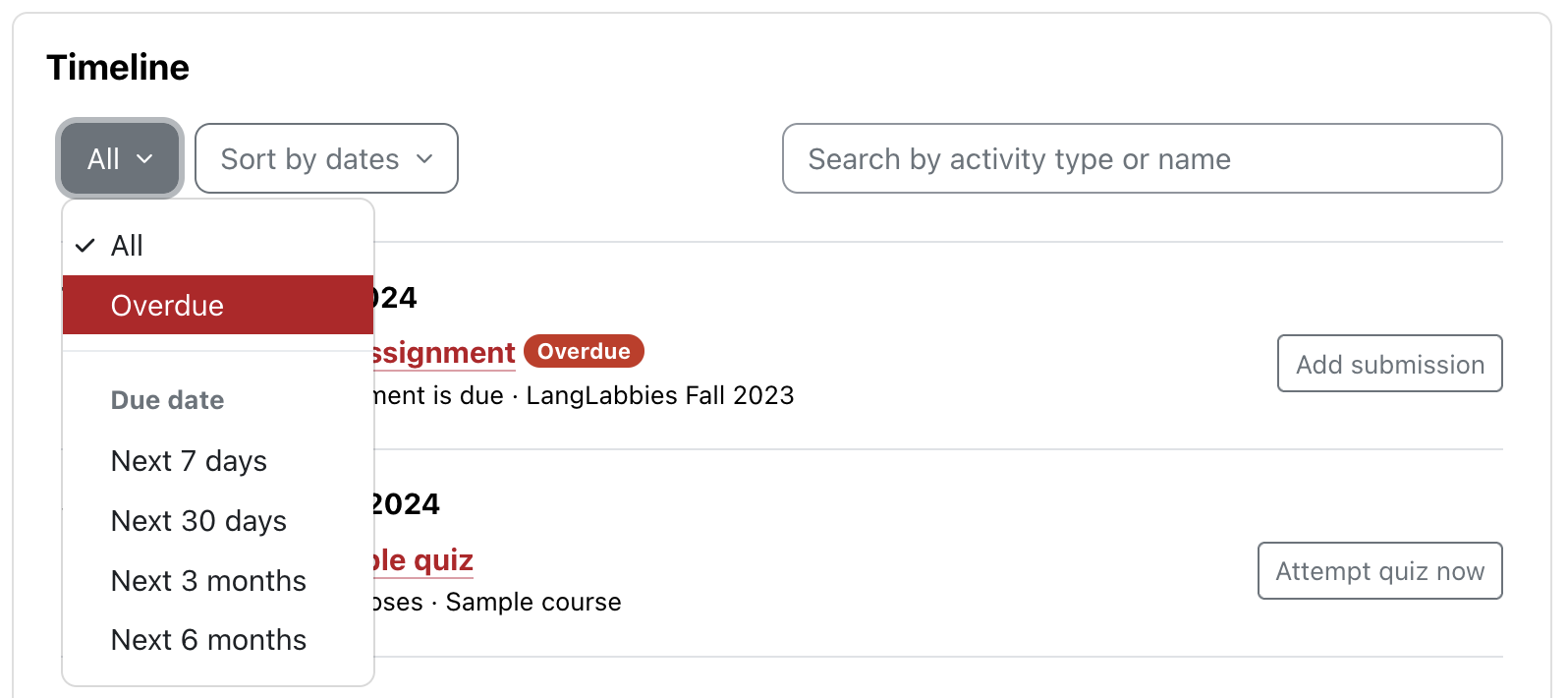Click the chevron arrow on the All filter
This screenshot has height=698, width=1568.
click(x=144, y=158)
